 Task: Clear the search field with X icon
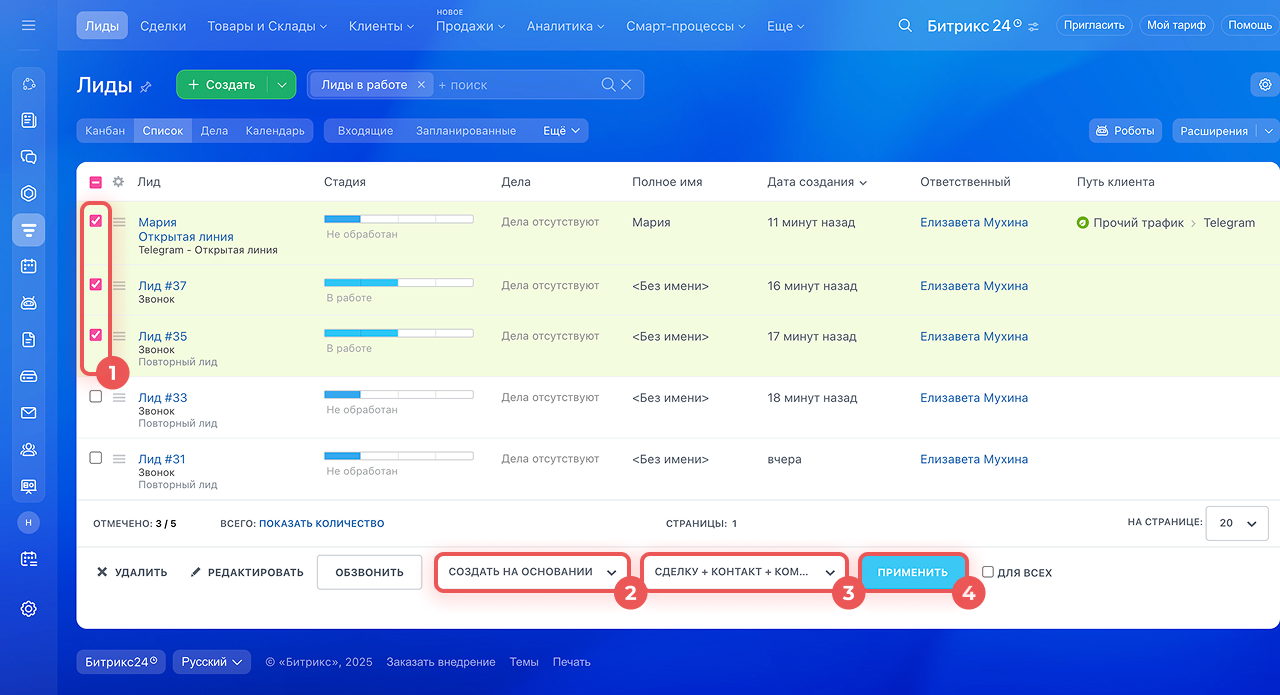626,85
